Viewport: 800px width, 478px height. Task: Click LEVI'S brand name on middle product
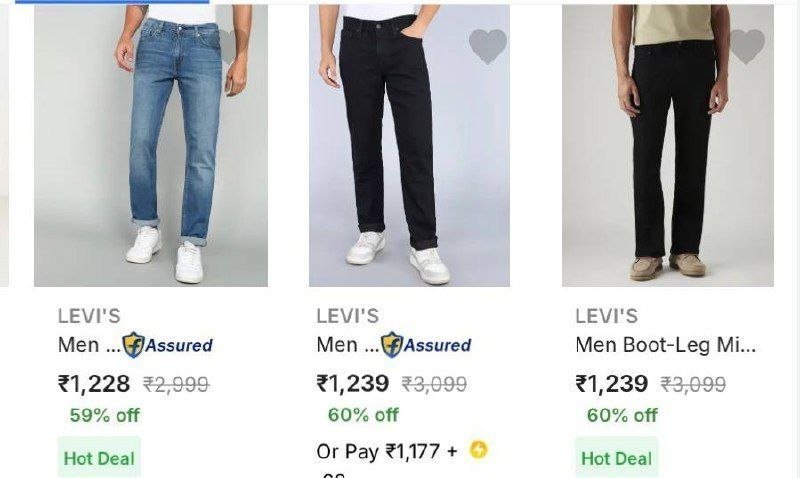348,316
